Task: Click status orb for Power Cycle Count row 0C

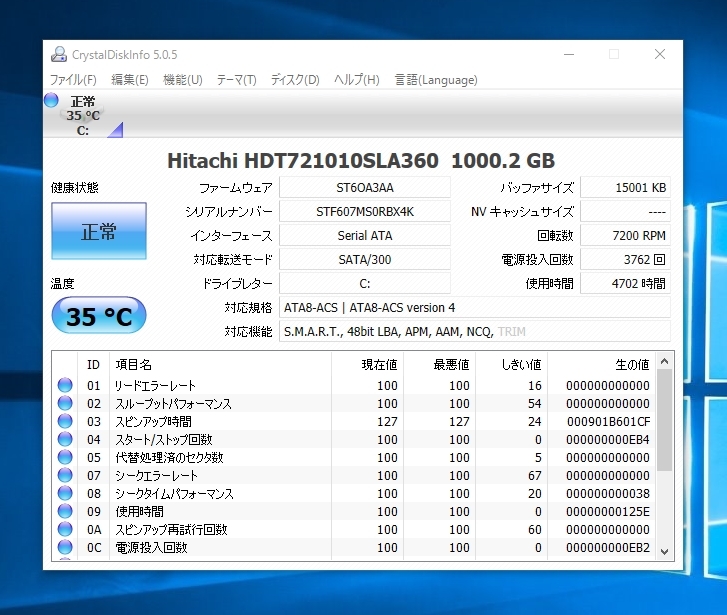Action: point(65,548)
